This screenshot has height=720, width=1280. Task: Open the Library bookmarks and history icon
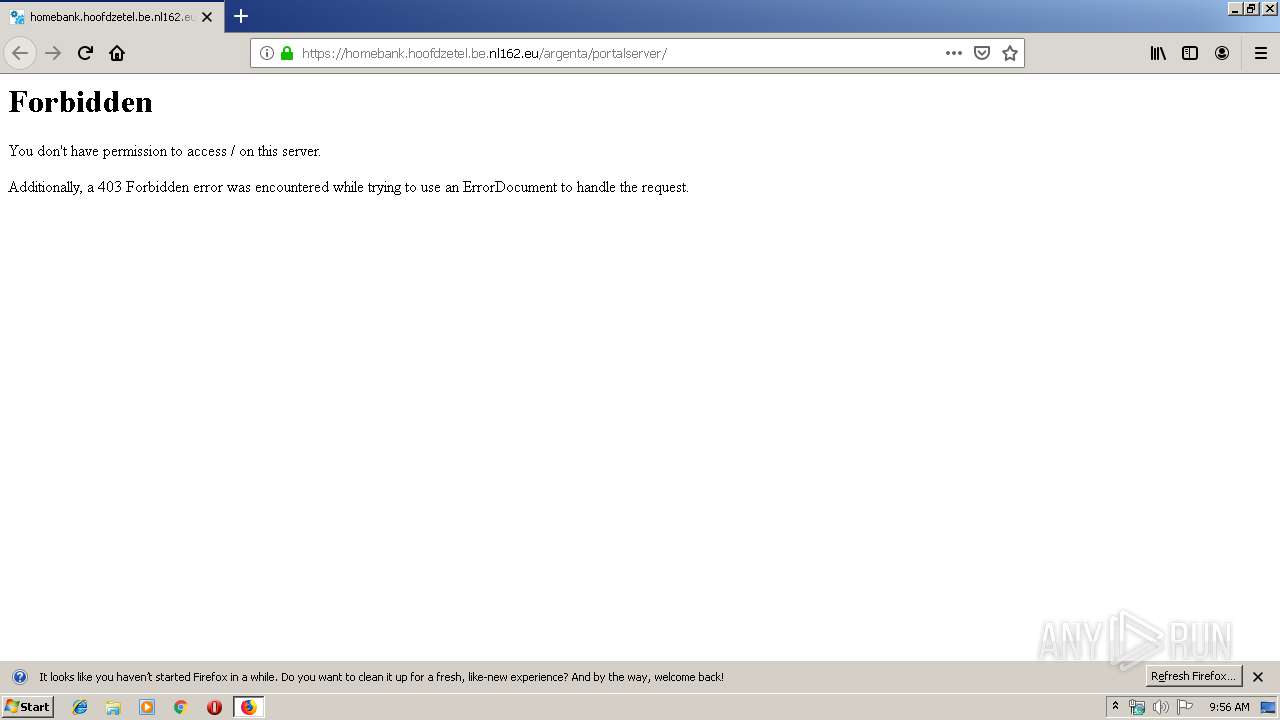[x=1158, y=53]
